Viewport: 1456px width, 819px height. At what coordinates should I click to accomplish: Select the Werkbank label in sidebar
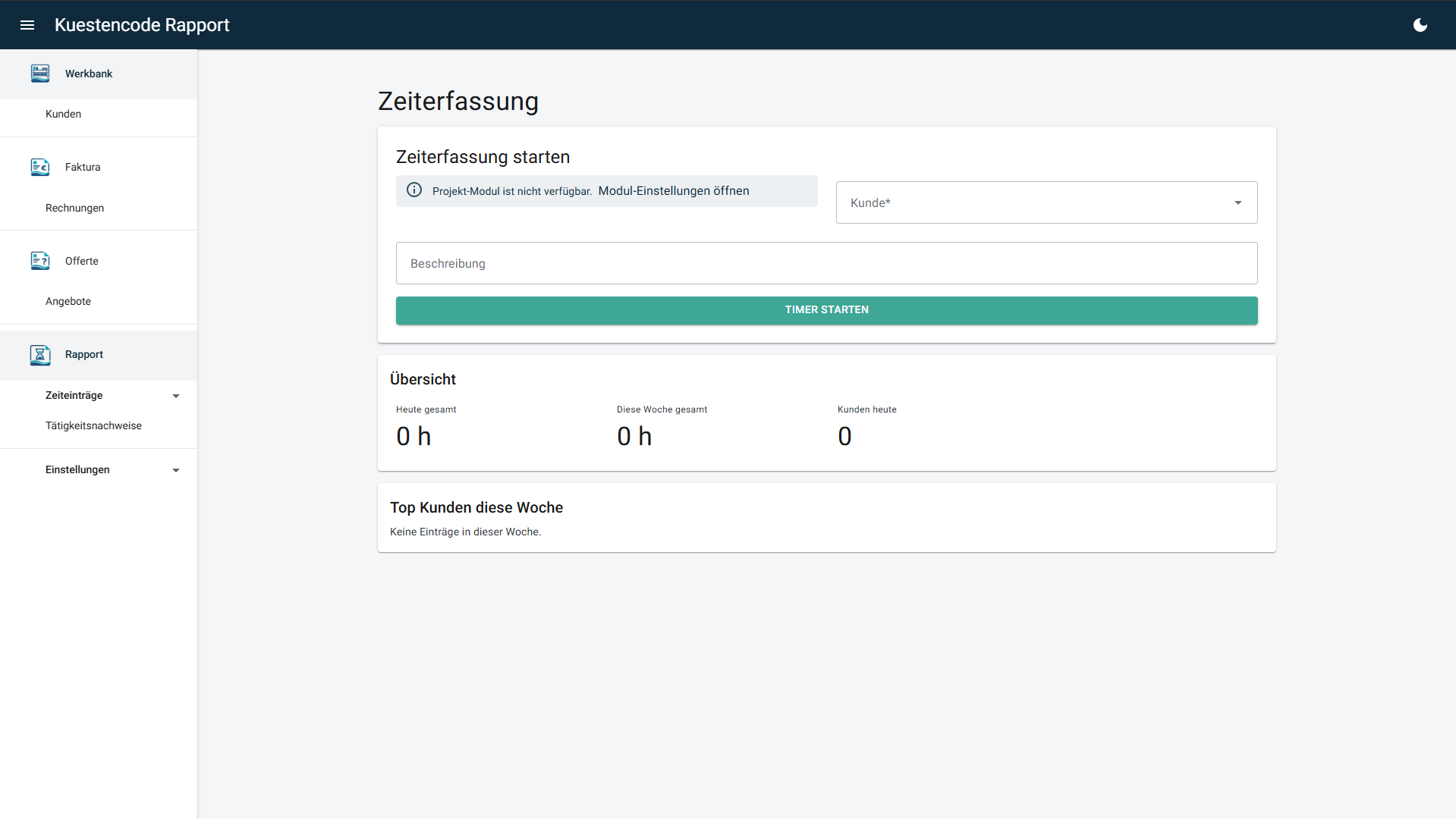click(89, 74)
